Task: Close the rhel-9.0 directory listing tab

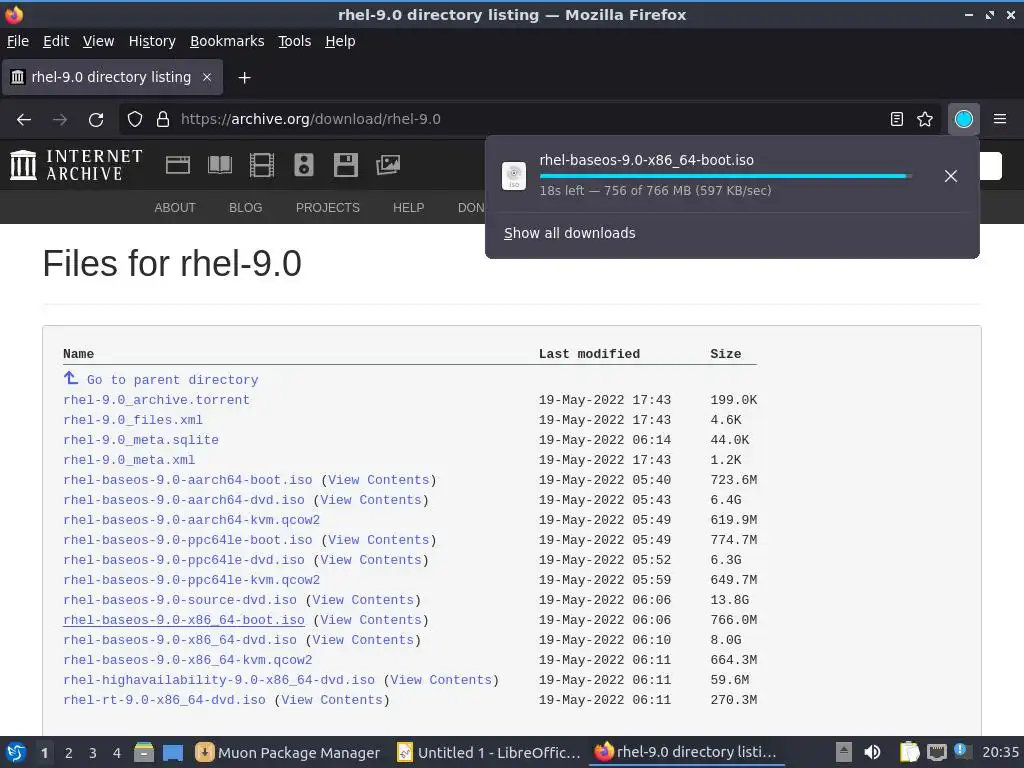Action: point(207,77)
